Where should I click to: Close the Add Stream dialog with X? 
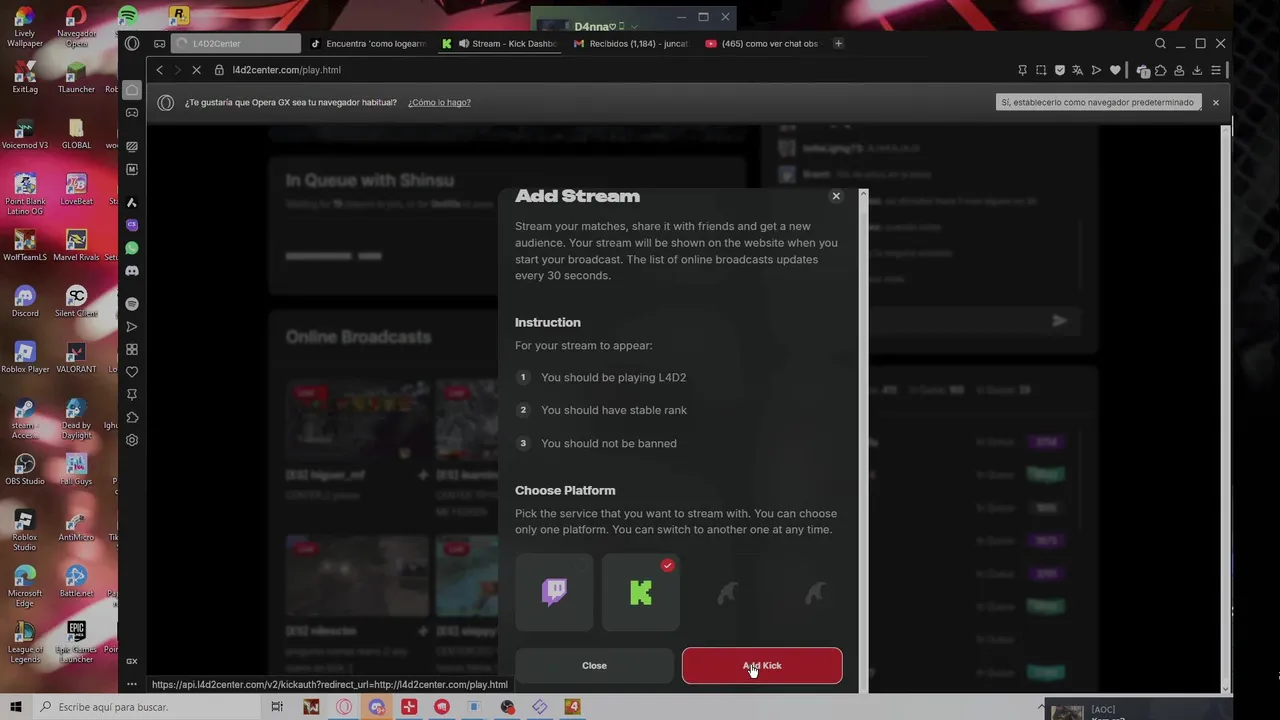[836, 196]
